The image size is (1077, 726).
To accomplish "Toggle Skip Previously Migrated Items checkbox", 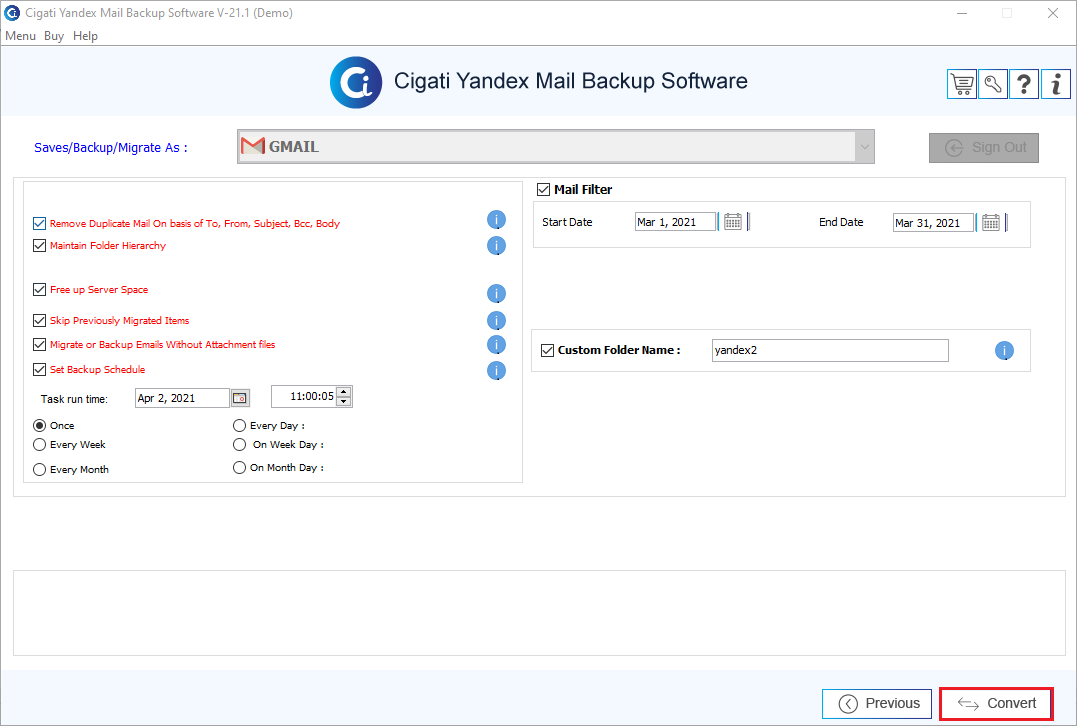I will [39, 320].
